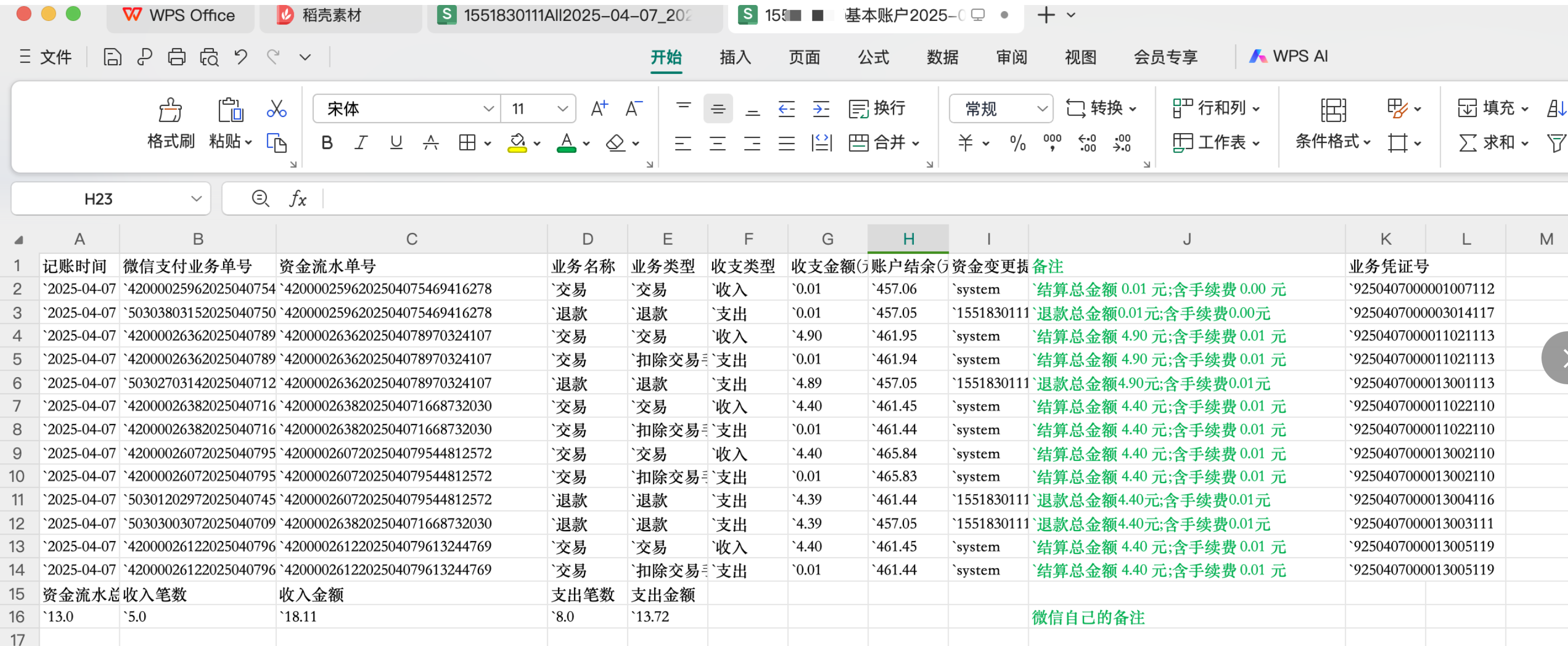Click the Undo arrow icon
Viewport: 1568px width, 646px height.
click(x=240, y=57)
